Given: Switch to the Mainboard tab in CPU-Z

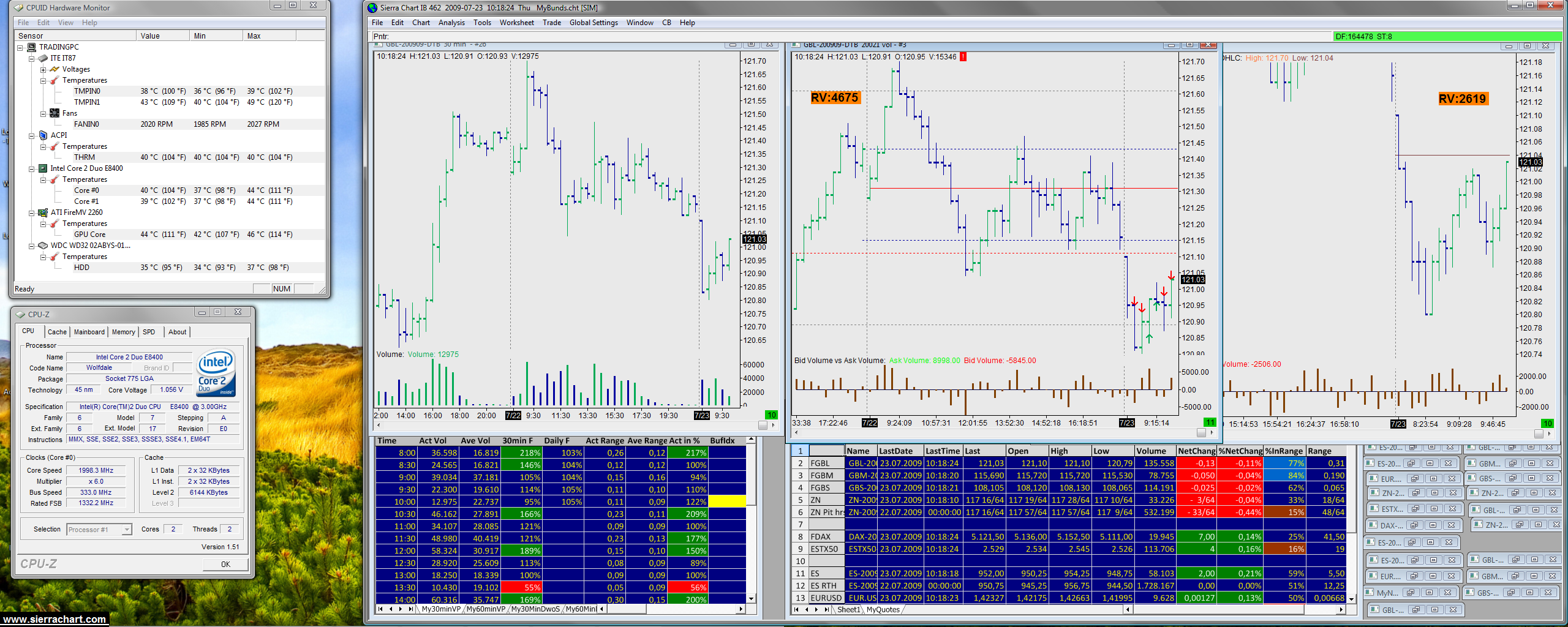Looking at the screenshot, I should pos(89,332).
